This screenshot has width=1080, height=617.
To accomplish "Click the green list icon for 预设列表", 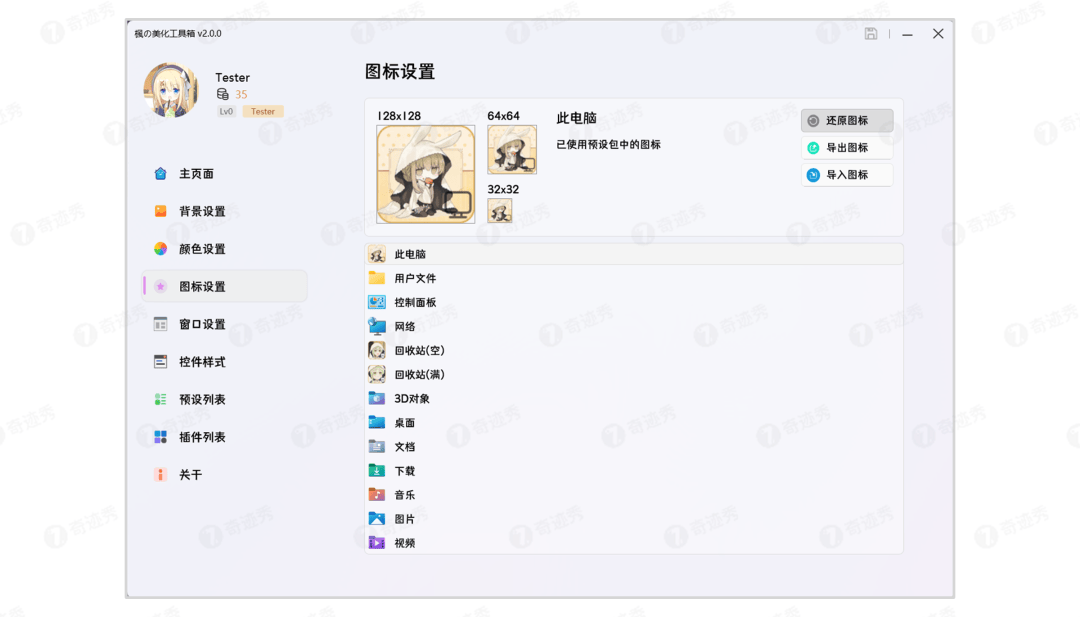I will click(x=160, y=399).
